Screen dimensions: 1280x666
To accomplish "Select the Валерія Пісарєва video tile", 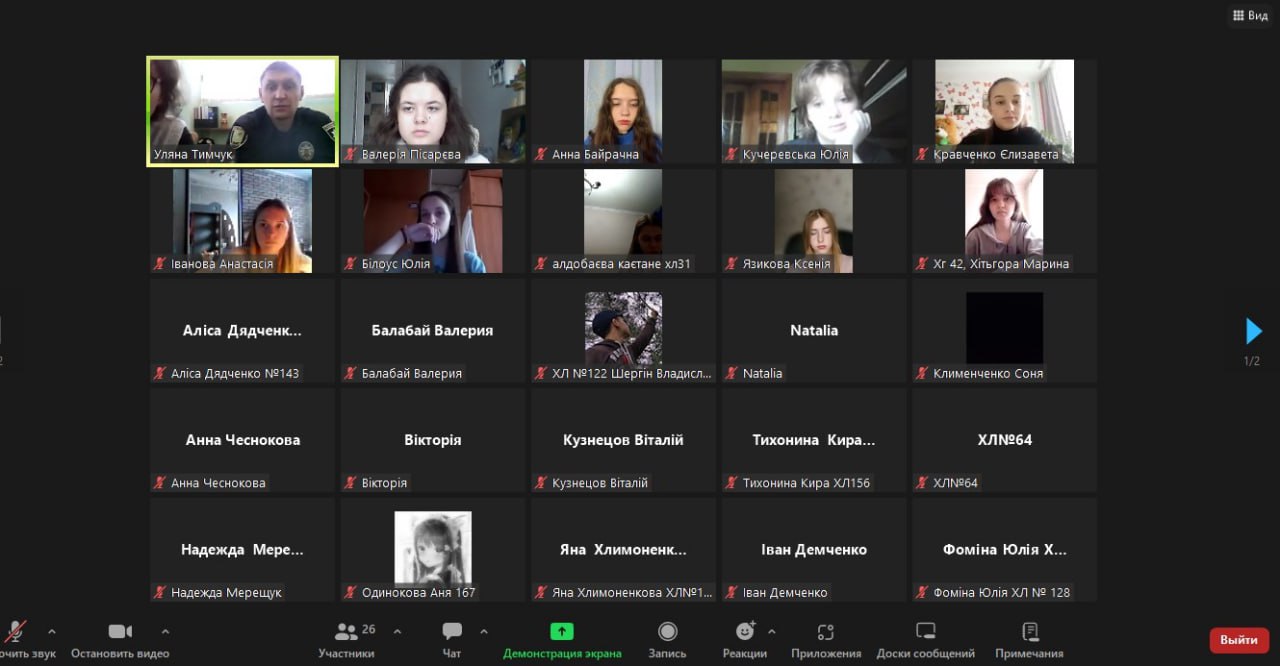I will pos(432,110).
